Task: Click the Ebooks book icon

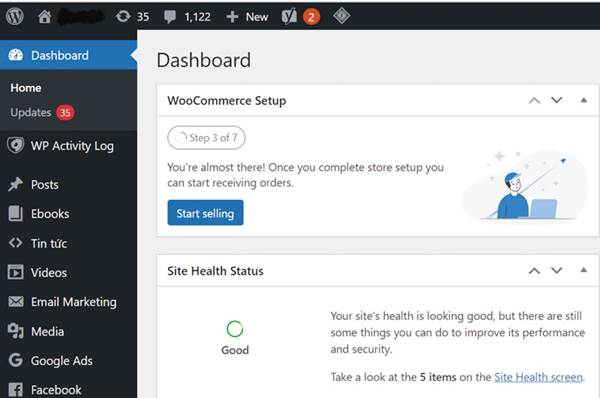Action: coord(15,214)
